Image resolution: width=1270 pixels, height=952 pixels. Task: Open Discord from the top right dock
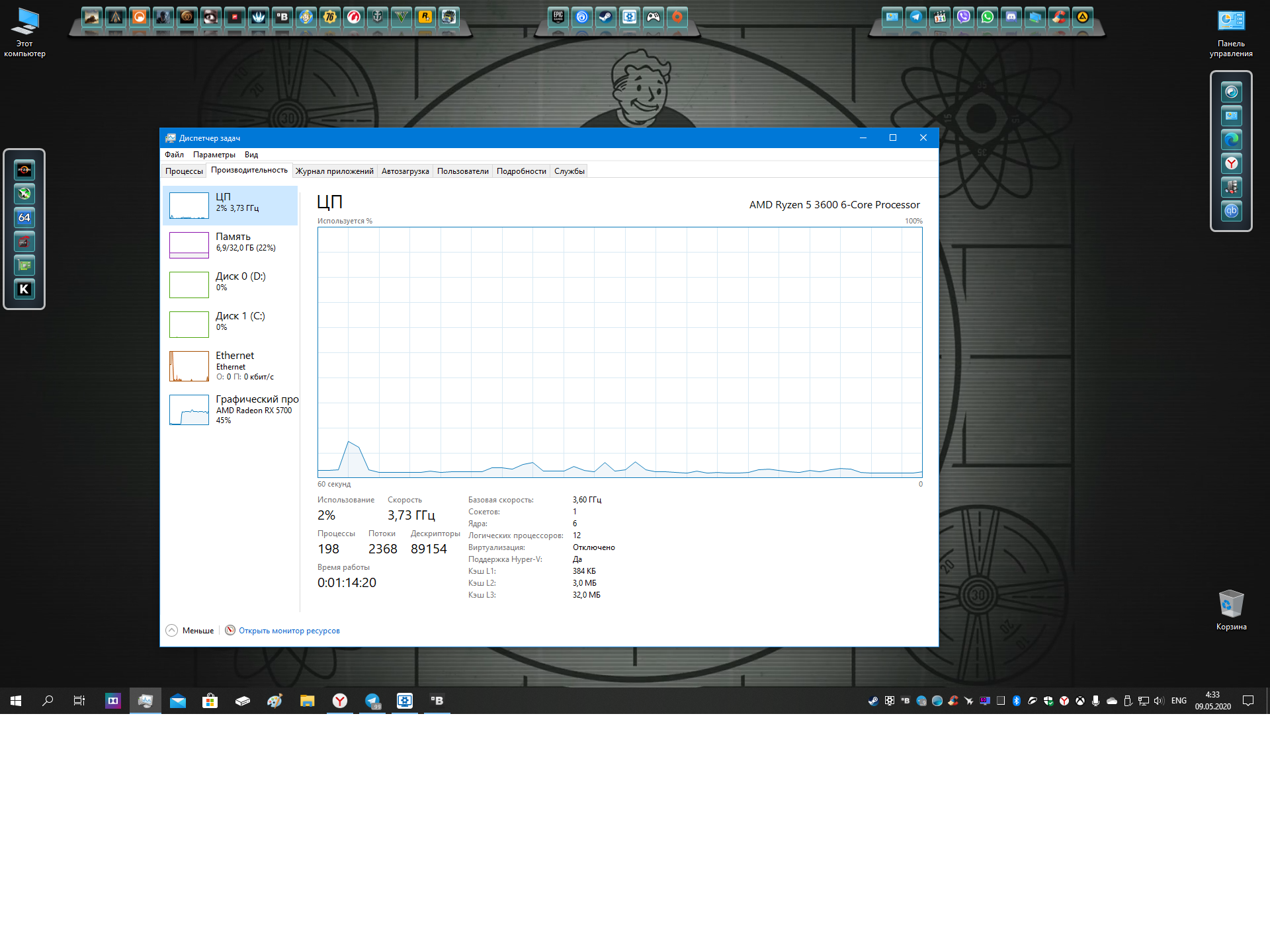(x=1011, y=17)
